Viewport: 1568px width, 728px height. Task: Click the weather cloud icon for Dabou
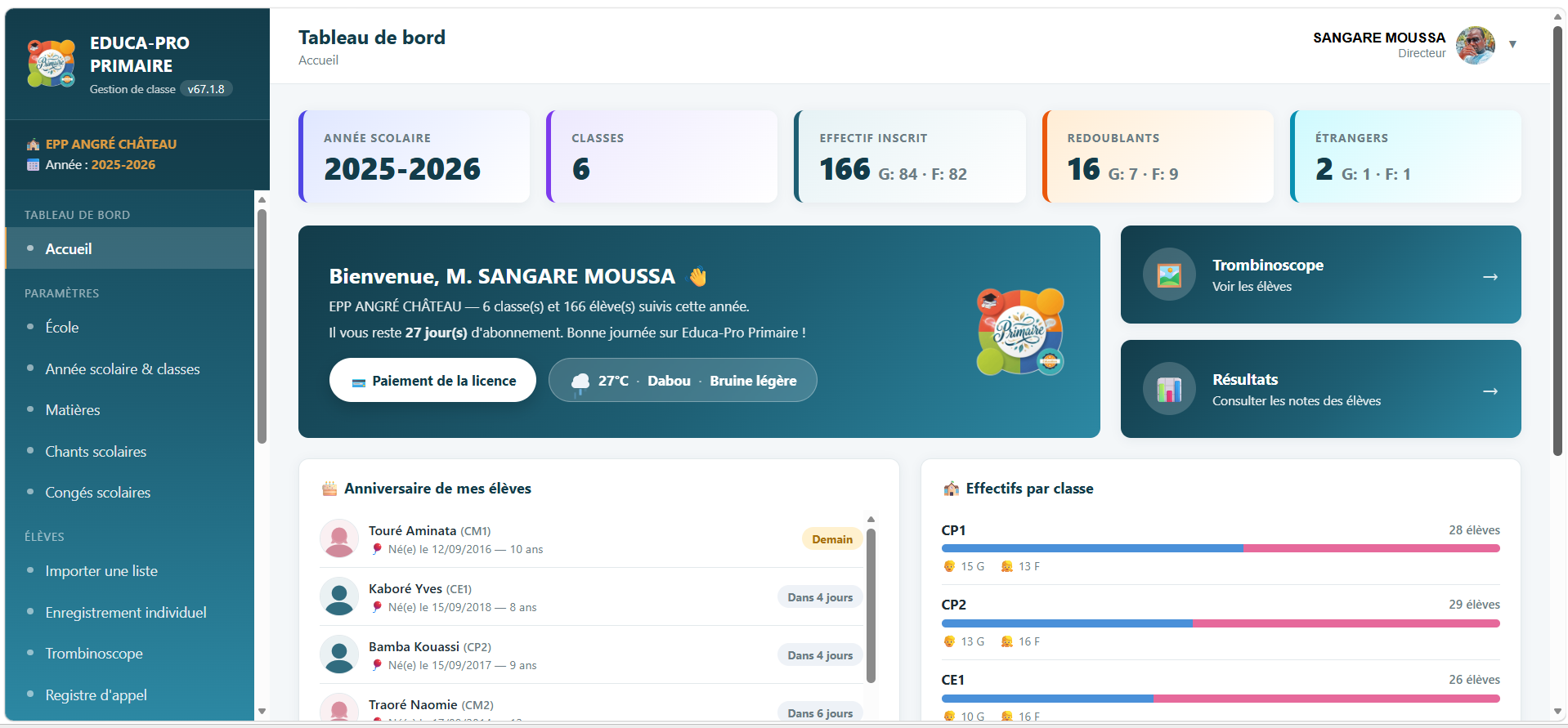point(580,381)
